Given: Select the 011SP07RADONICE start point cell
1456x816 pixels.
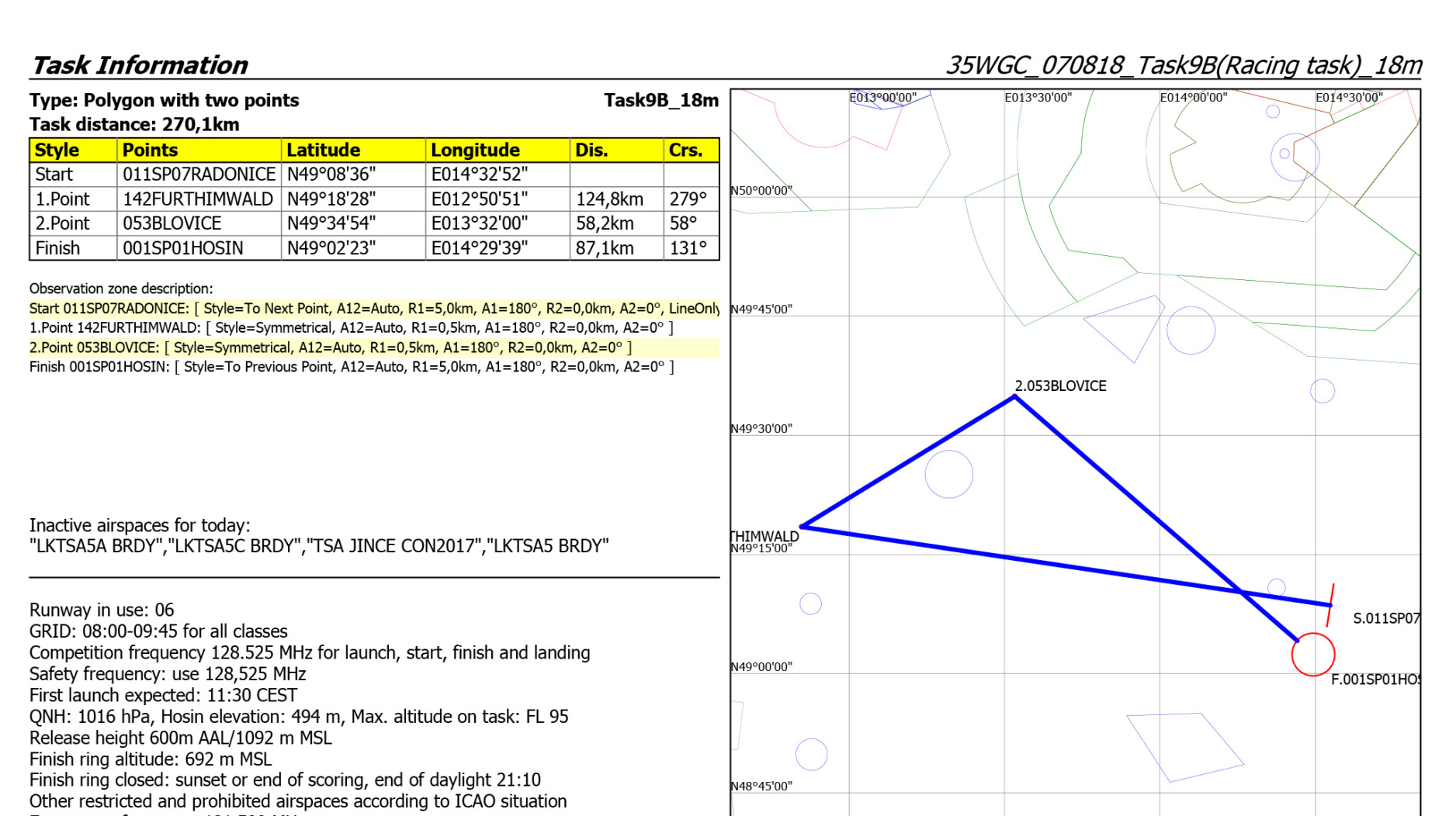Looking at the screenshot, I should point(199,175).
